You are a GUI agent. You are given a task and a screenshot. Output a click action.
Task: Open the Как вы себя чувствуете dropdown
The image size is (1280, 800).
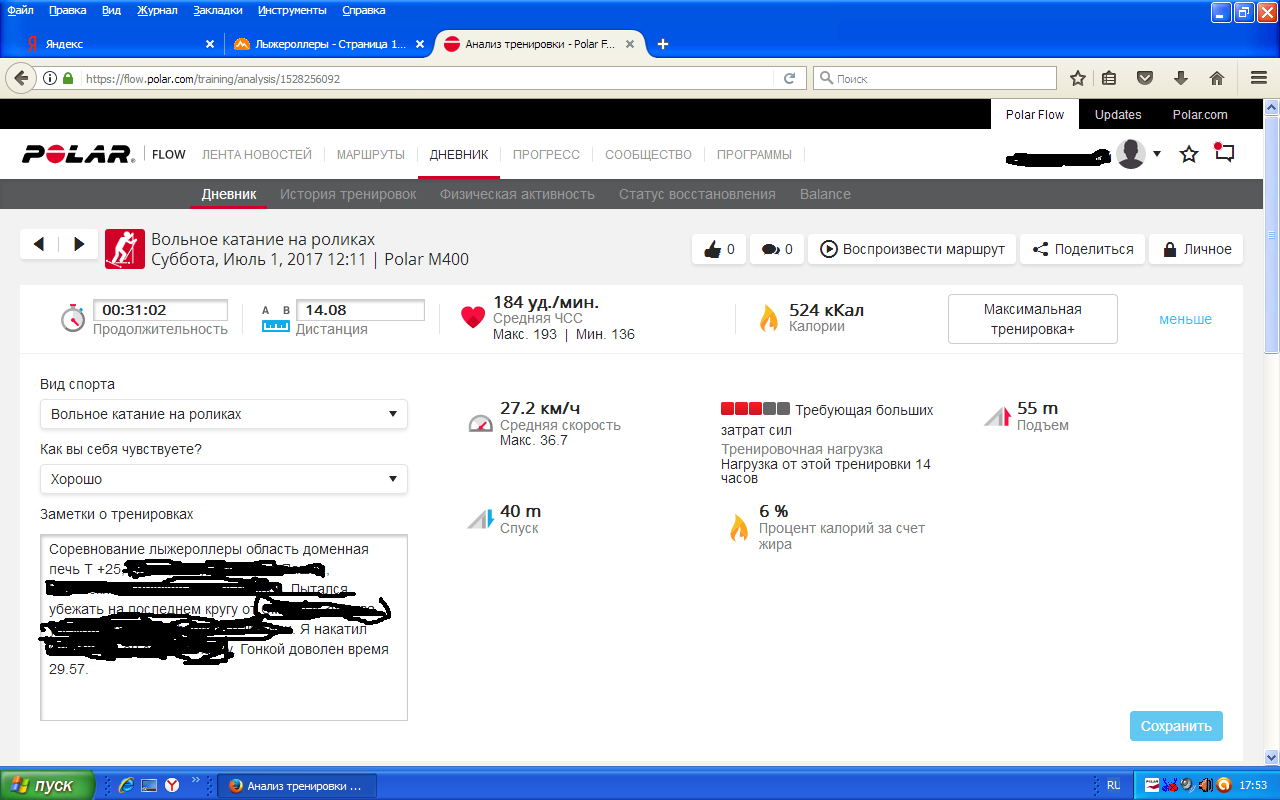click(x=224, y=479)
